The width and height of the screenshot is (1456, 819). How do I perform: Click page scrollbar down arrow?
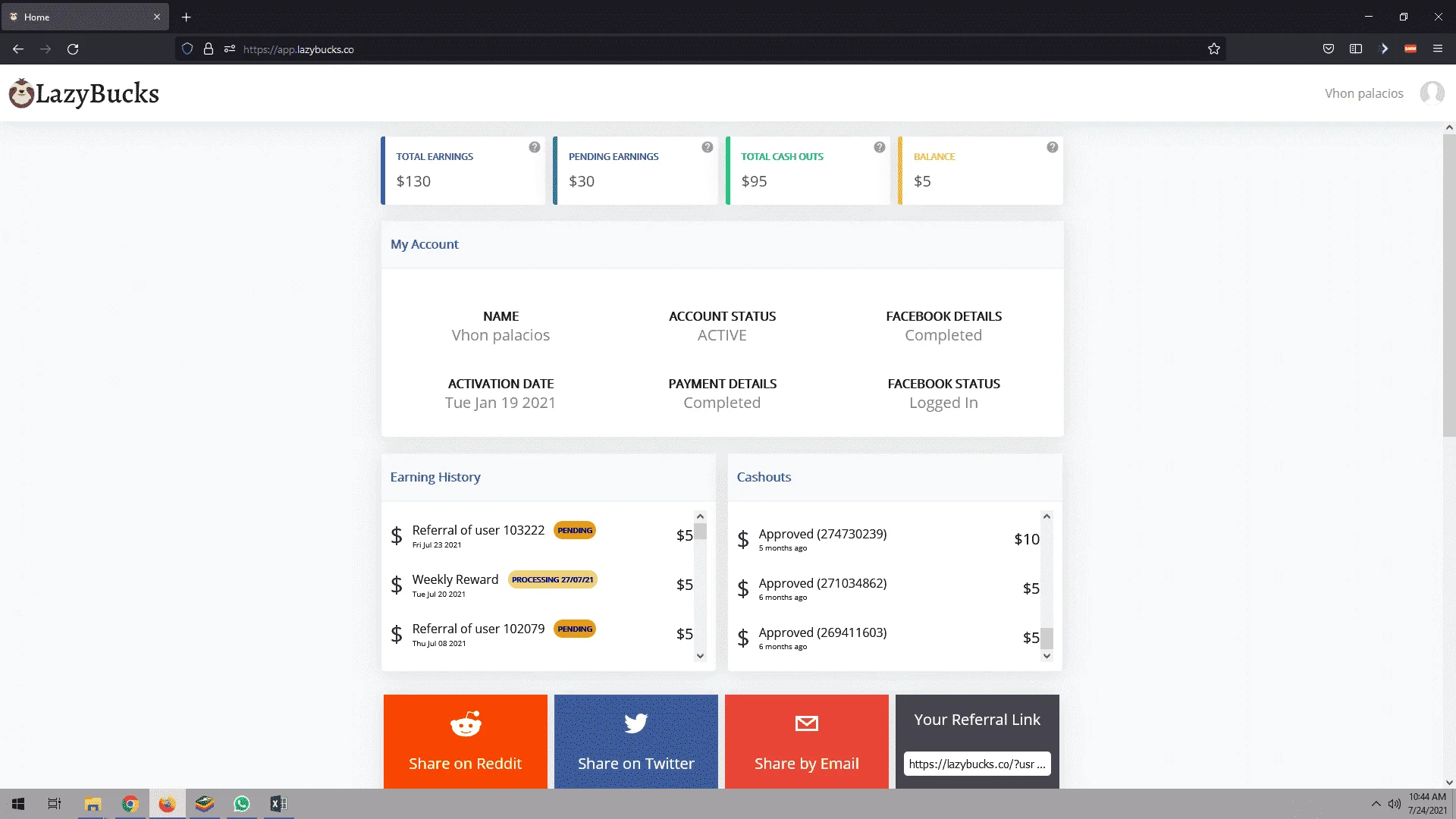[1449, 782]
